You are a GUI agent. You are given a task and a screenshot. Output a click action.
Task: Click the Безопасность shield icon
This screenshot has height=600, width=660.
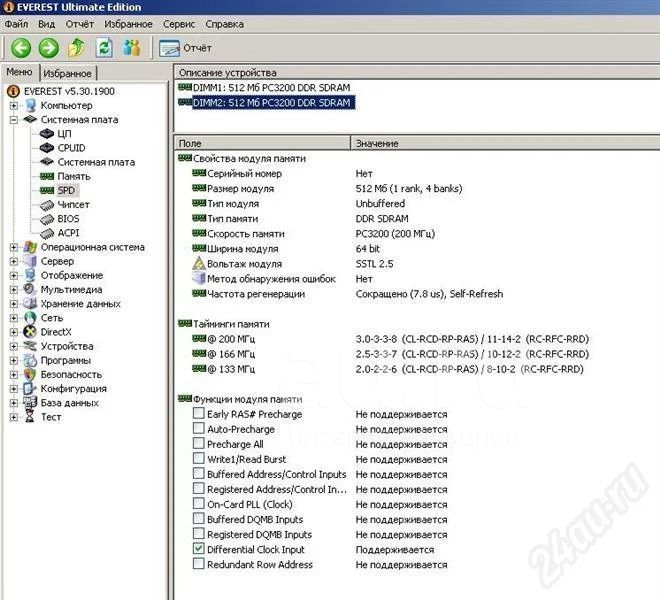pos(30,374)
